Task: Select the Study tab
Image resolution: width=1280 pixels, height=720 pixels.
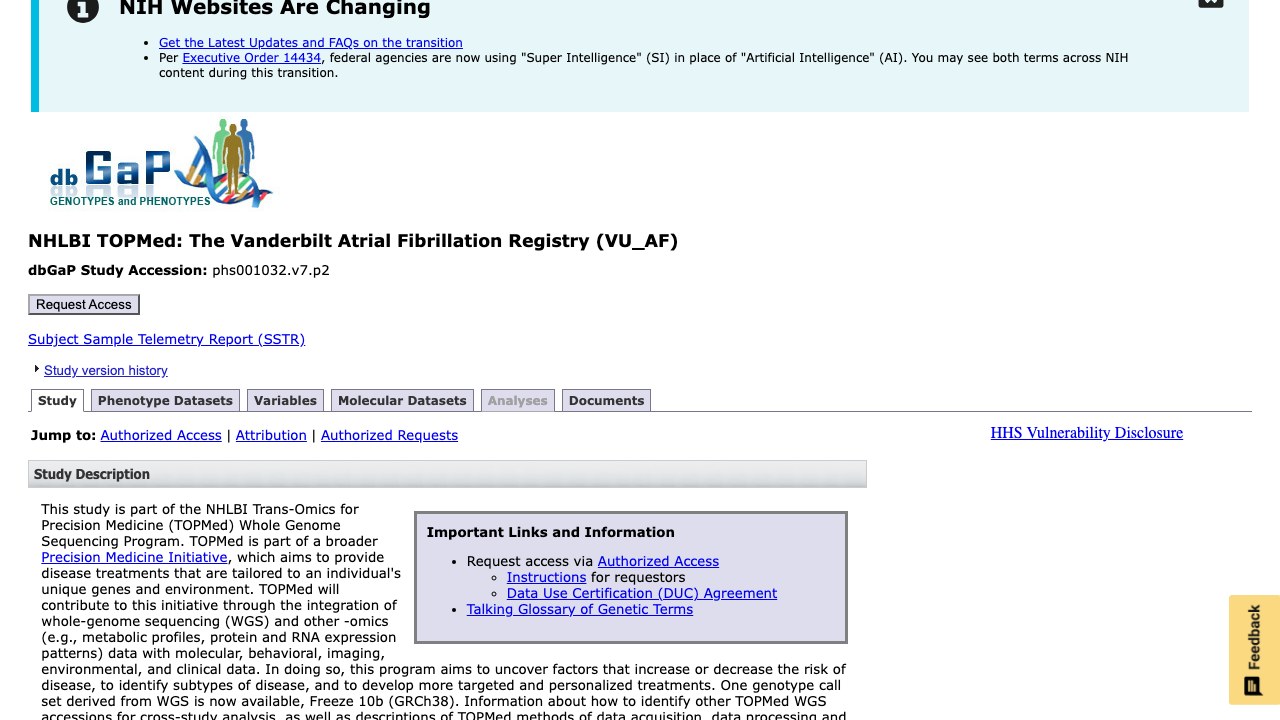Action: point(57,400)
